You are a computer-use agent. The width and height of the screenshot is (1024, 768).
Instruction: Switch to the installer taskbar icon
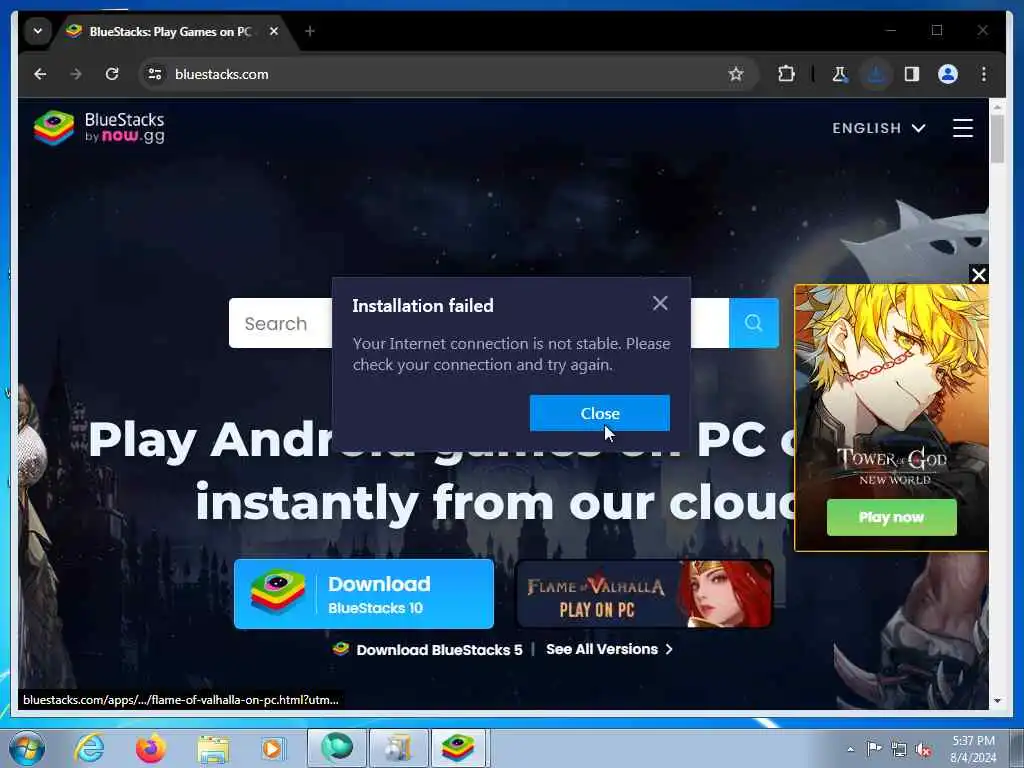point(398,748)
